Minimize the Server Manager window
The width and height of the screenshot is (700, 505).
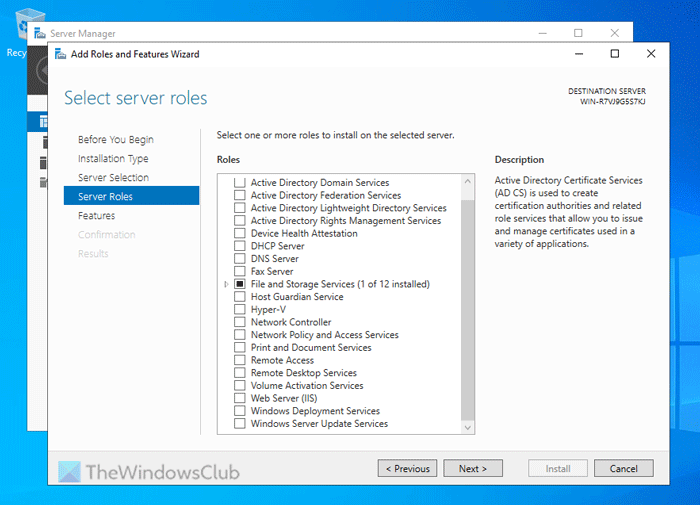click(542, 33)
